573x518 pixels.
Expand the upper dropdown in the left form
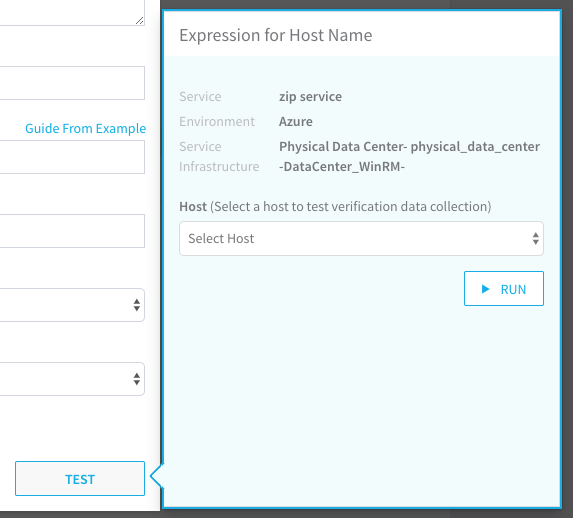click(x=72, y=305)
